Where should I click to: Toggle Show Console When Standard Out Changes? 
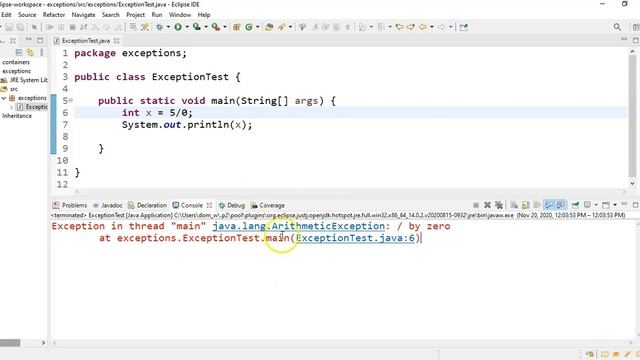coord(549,205)
